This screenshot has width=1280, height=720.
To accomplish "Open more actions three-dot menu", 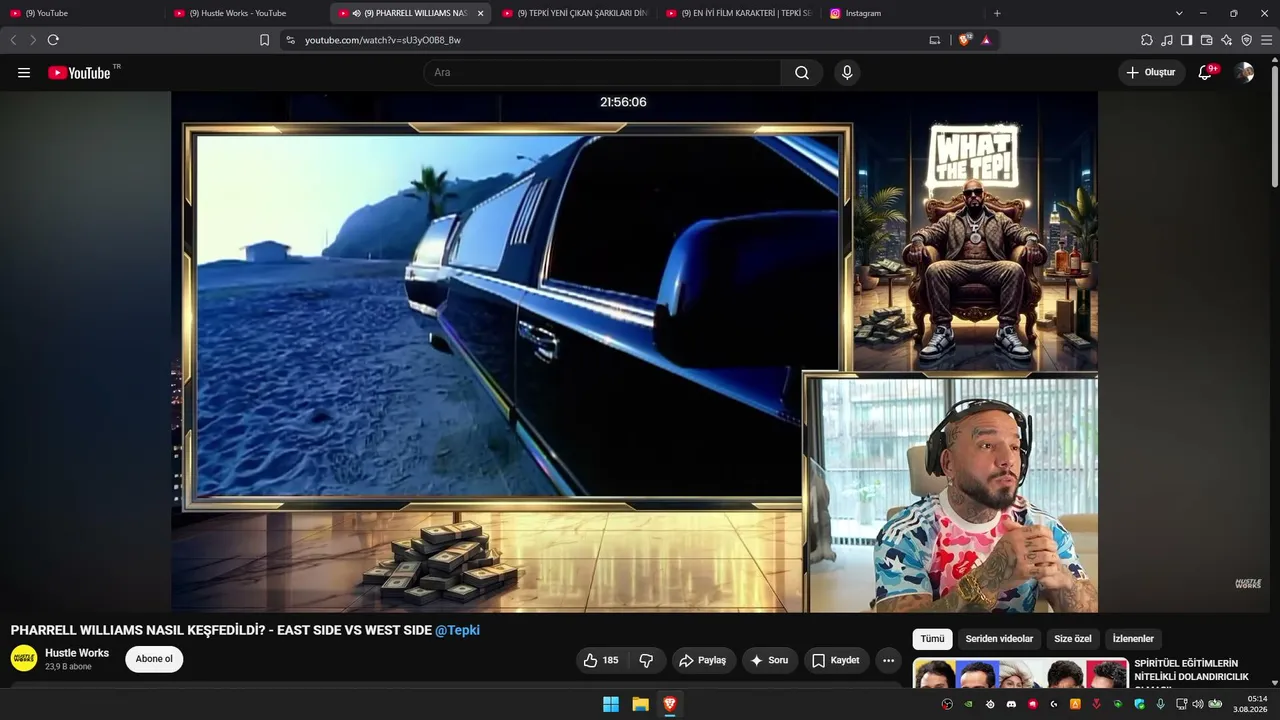I will click(888, 660).
